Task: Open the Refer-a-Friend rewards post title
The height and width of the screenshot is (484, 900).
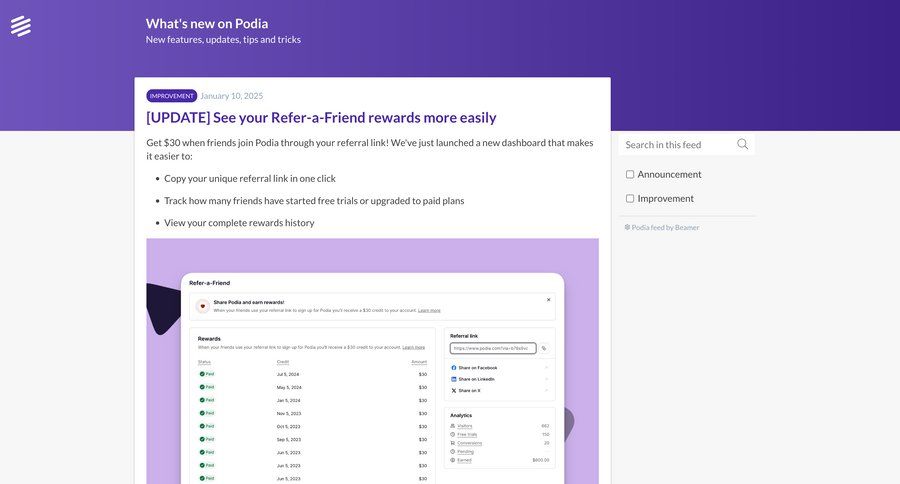Action: click(x=321, y=118)
